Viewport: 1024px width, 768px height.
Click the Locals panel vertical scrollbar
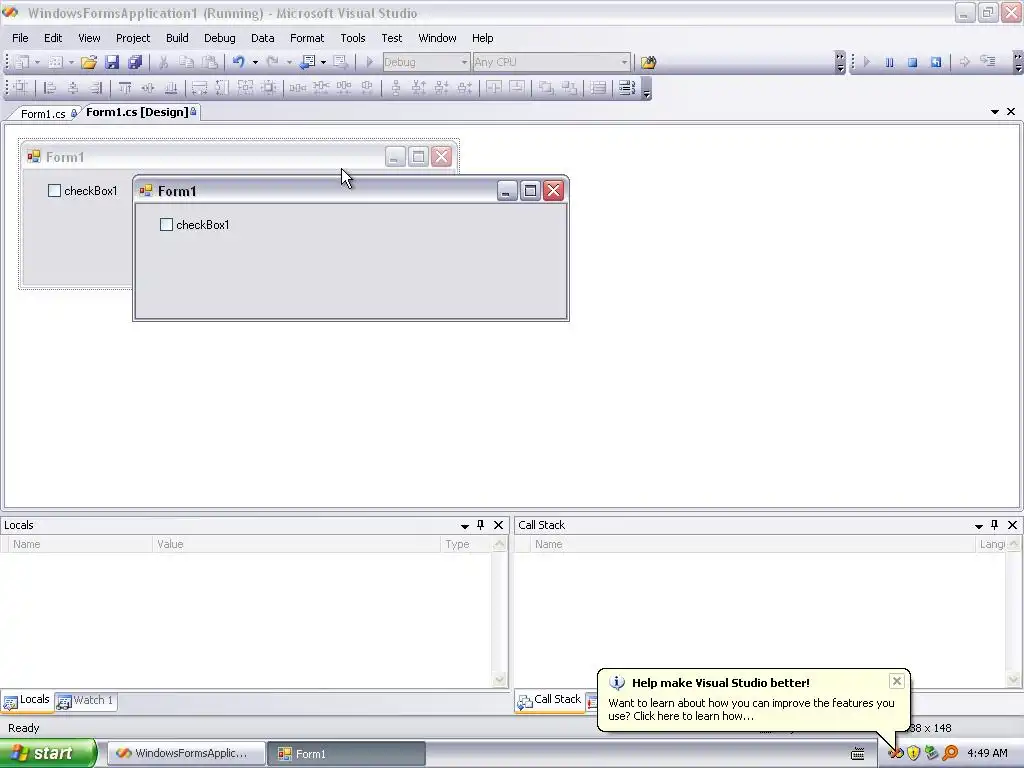500,612
